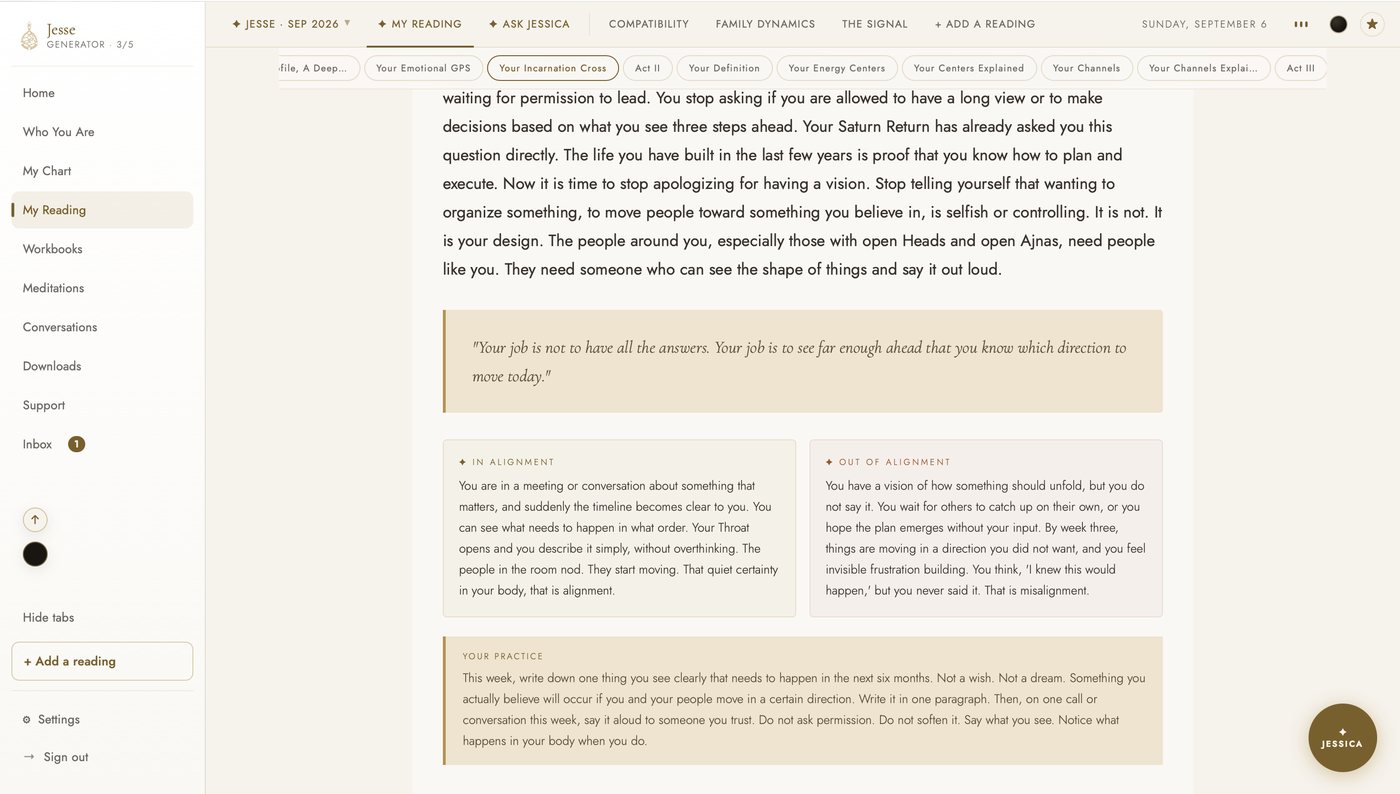This screenshot has width=1400, height=794.
Task: Open Meditations in the sidebar
Action: [102, 288]
